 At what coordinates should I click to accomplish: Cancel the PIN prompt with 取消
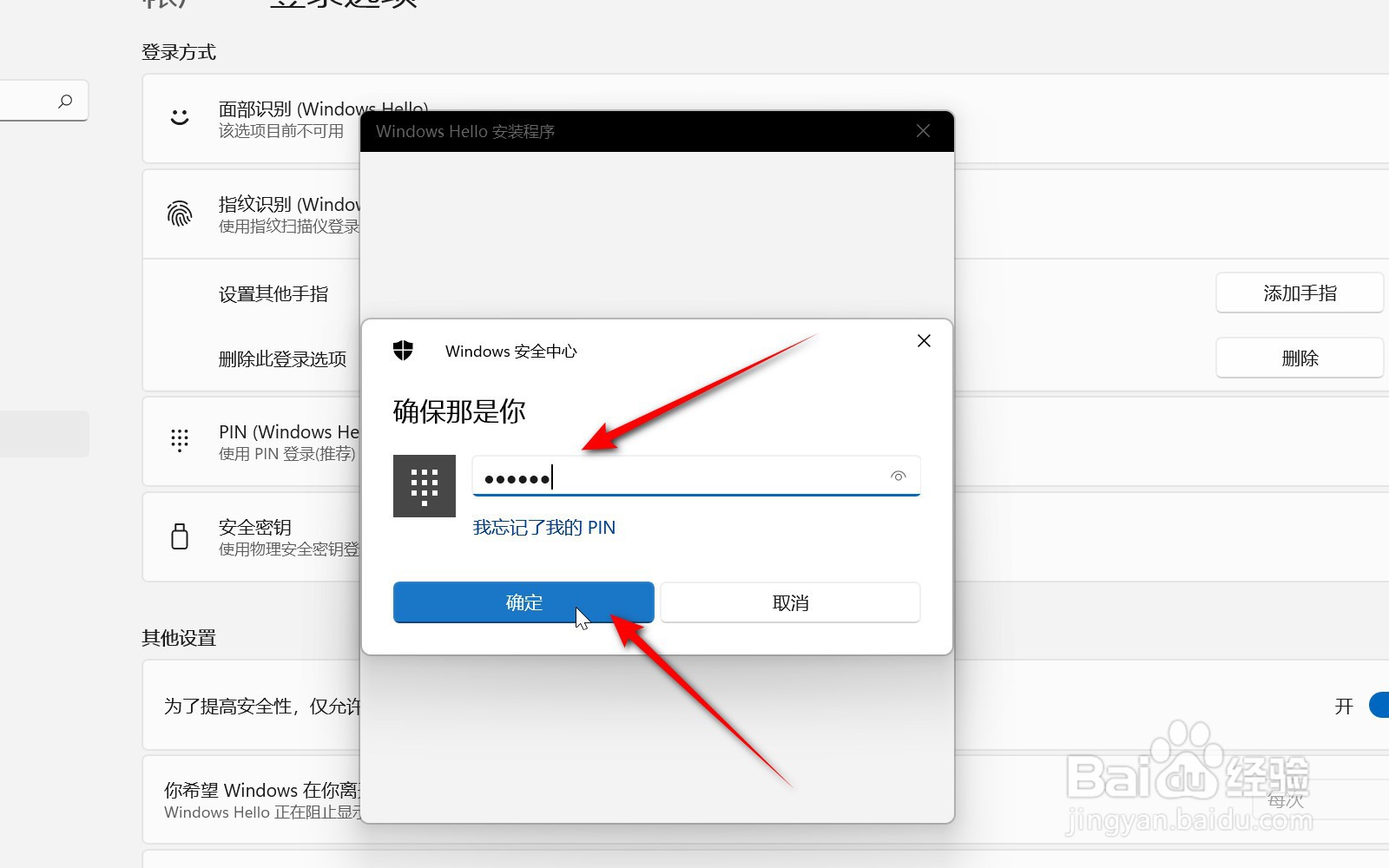[790, 602]
